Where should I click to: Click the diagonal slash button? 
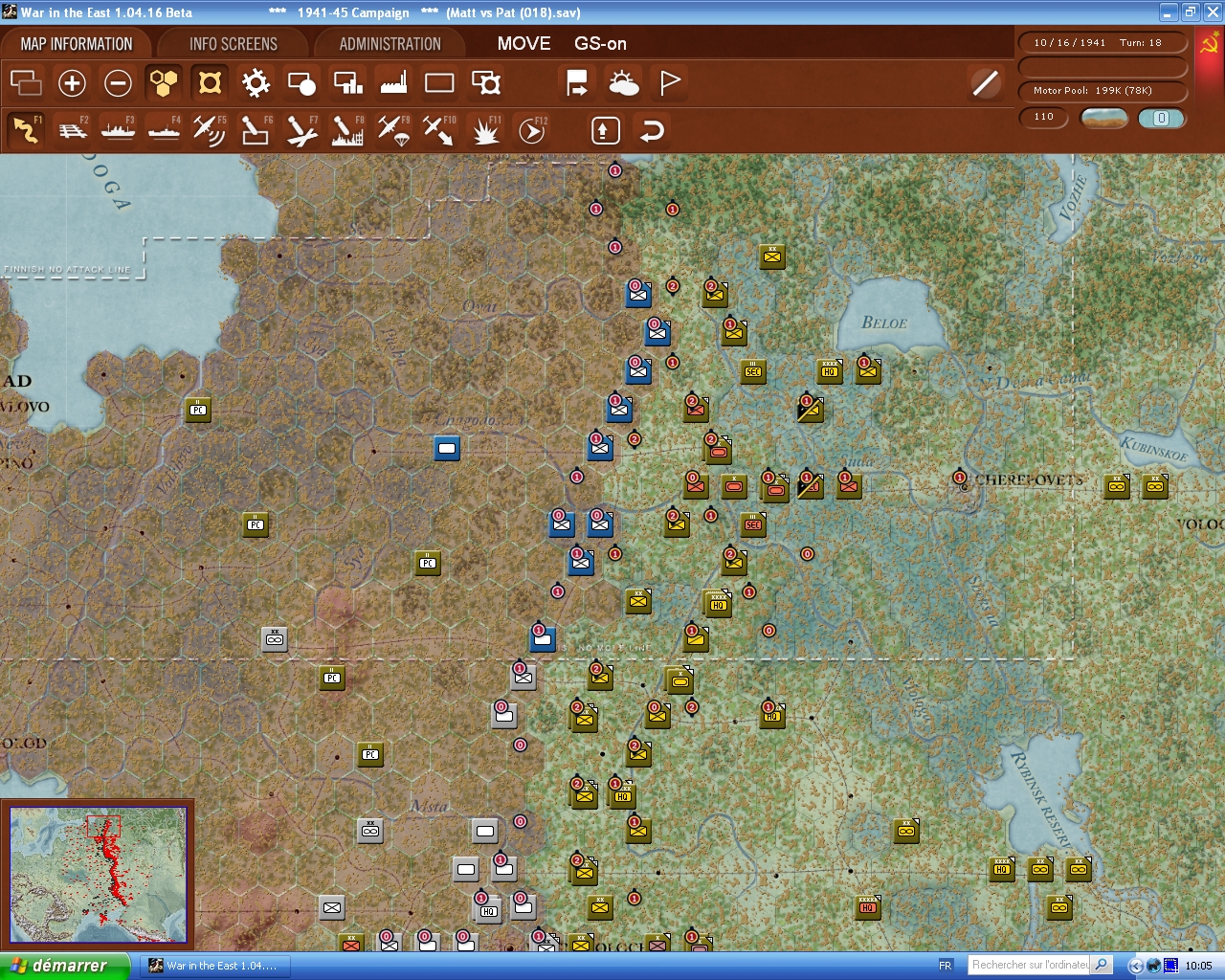985,83
